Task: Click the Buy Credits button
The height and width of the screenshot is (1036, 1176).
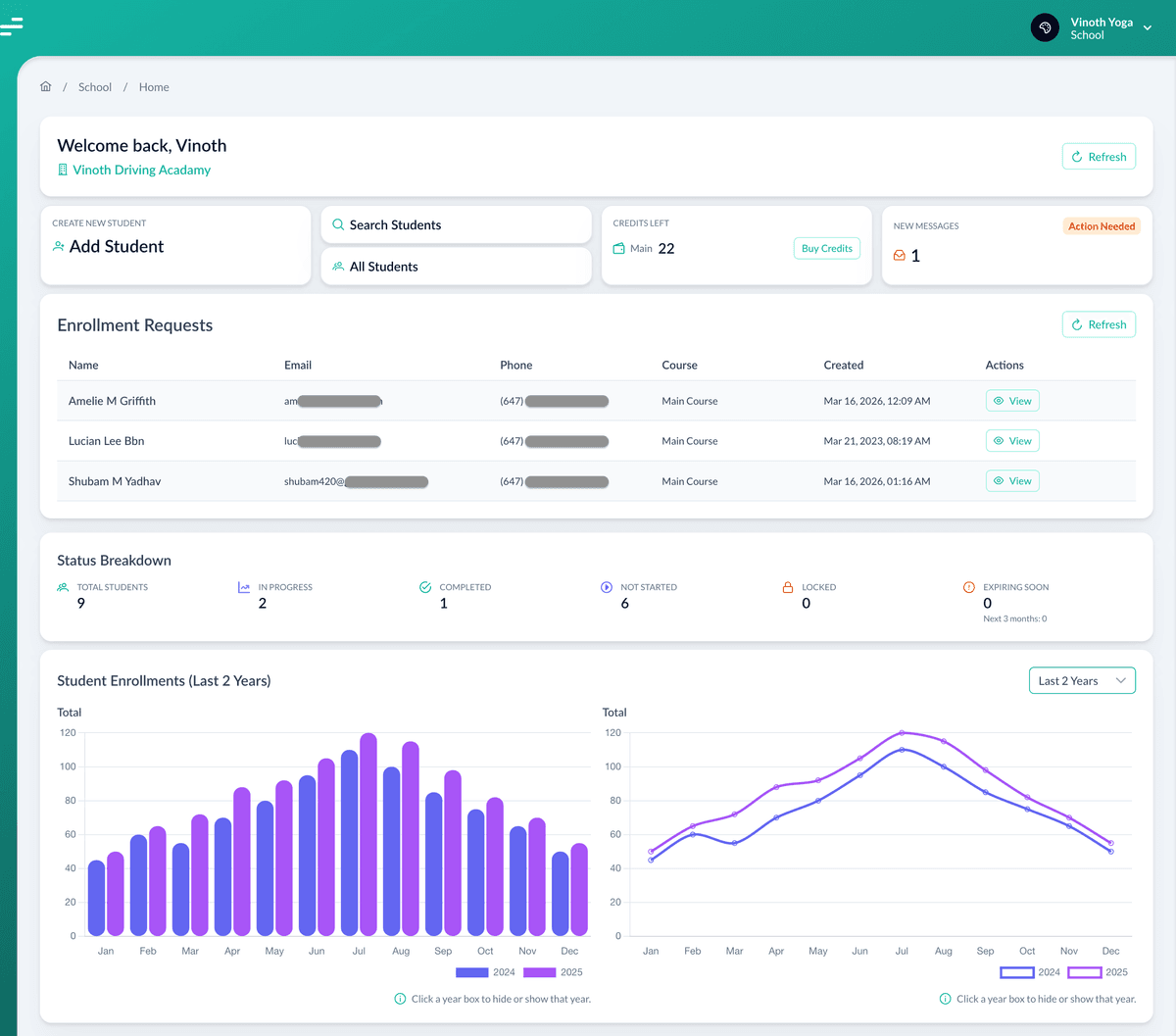Action: pos(826,248)
